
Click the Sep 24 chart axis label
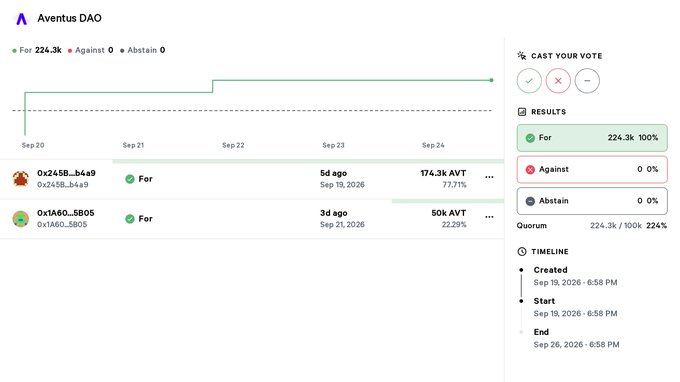pos(433,145)
